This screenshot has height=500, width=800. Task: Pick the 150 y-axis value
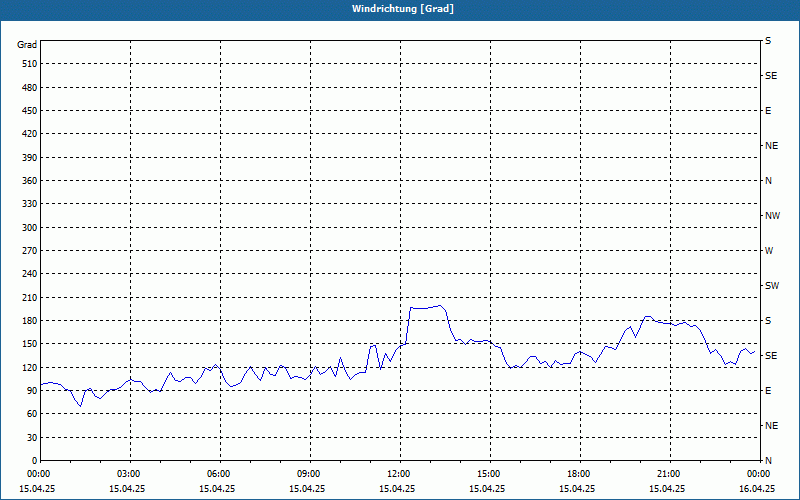(30, 343)
